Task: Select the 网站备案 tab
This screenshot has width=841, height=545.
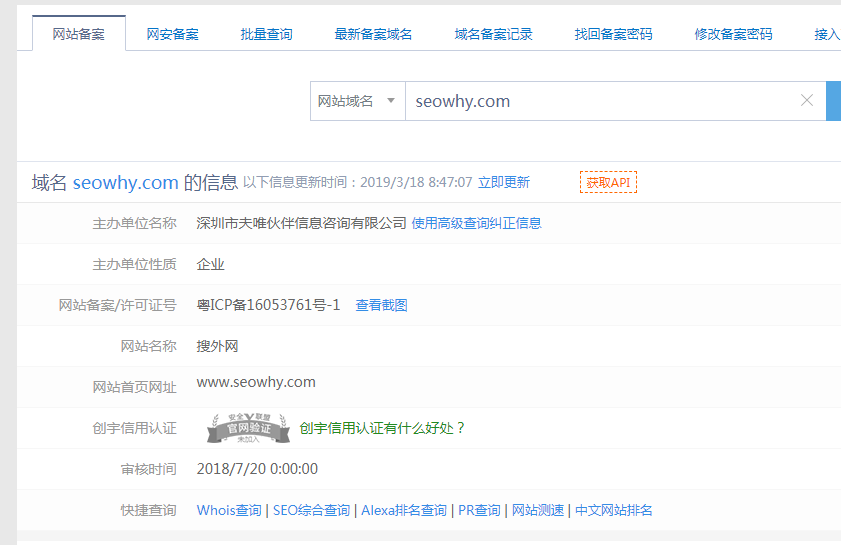Action: coord(79,34)
